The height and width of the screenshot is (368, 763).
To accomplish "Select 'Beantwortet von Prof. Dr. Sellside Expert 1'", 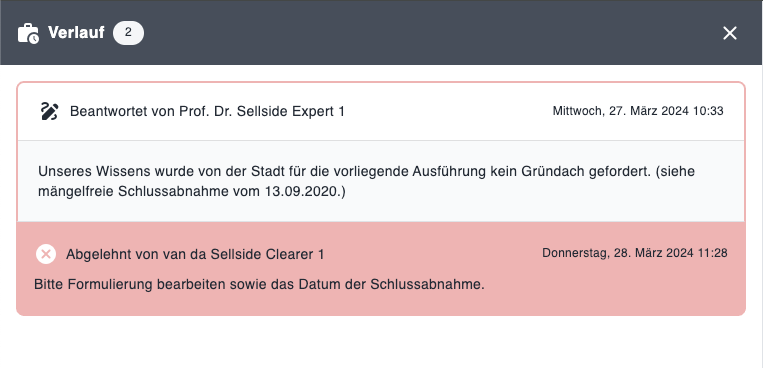I will (x=207, y=111).
